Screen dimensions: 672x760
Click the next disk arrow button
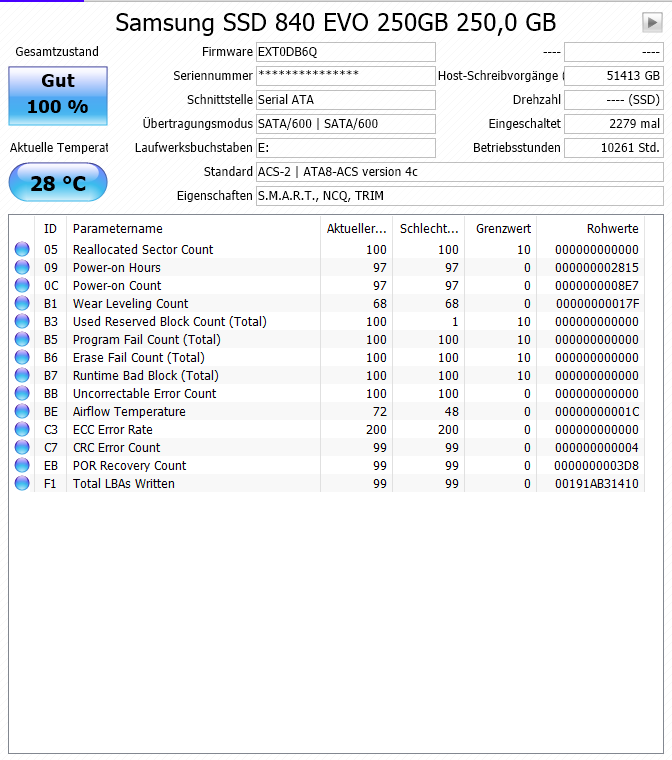[652, 22]
